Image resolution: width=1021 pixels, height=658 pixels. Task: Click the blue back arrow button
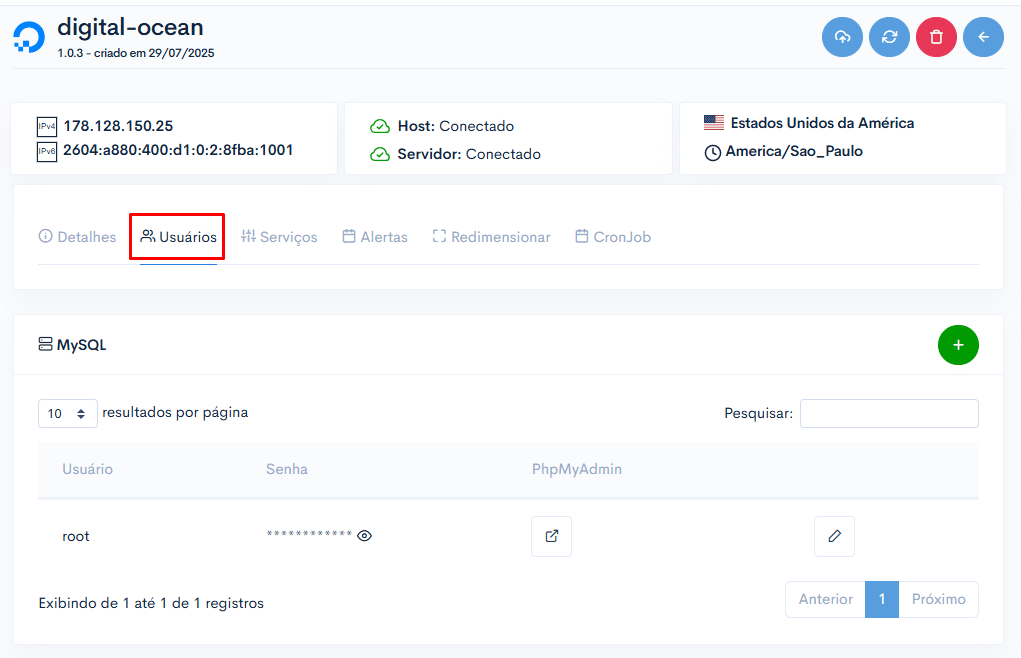(983, 37)
